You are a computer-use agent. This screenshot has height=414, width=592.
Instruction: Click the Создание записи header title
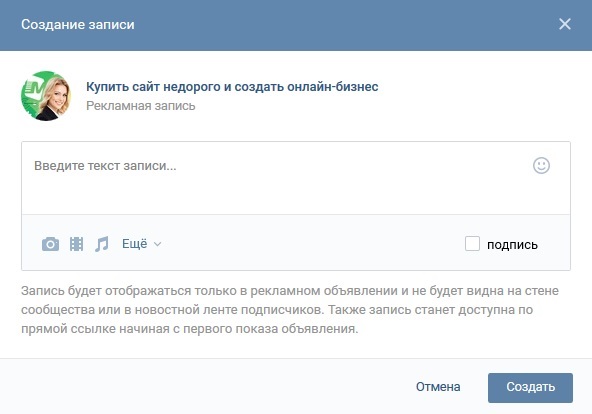(78, 25)
